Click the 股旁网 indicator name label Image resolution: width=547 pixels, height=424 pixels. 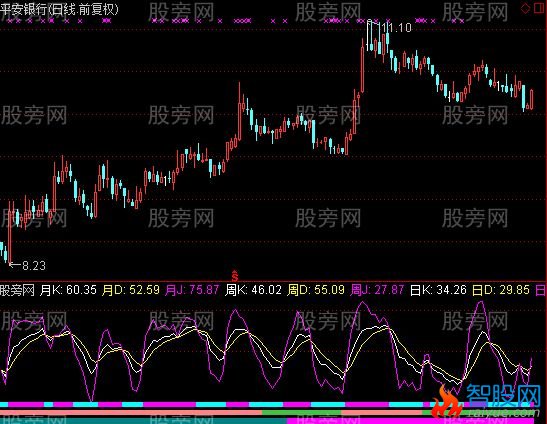(x=17, y=290)
